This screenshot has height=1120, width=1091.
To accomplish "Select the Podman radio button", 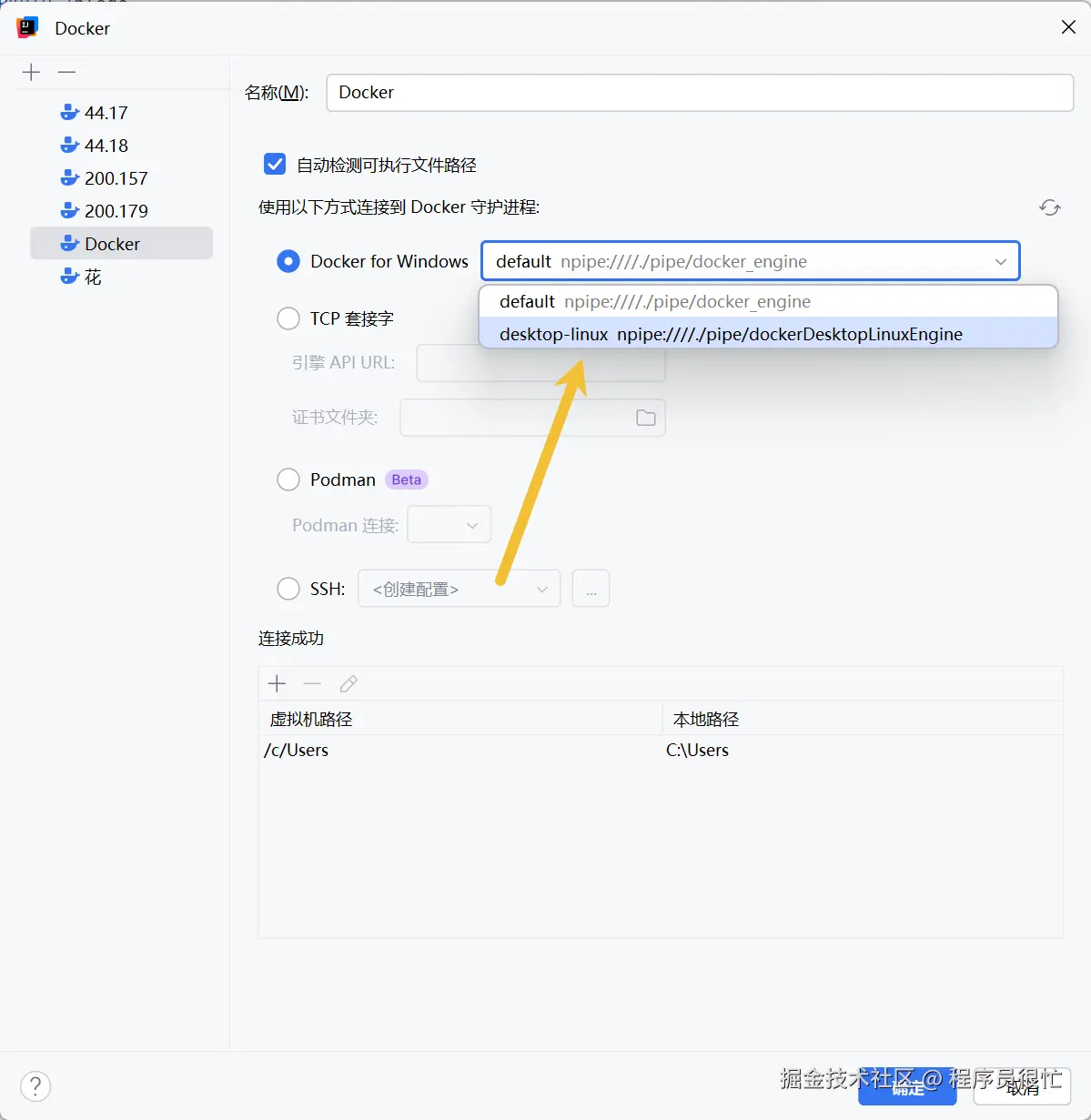I will (x=288, y=479).
